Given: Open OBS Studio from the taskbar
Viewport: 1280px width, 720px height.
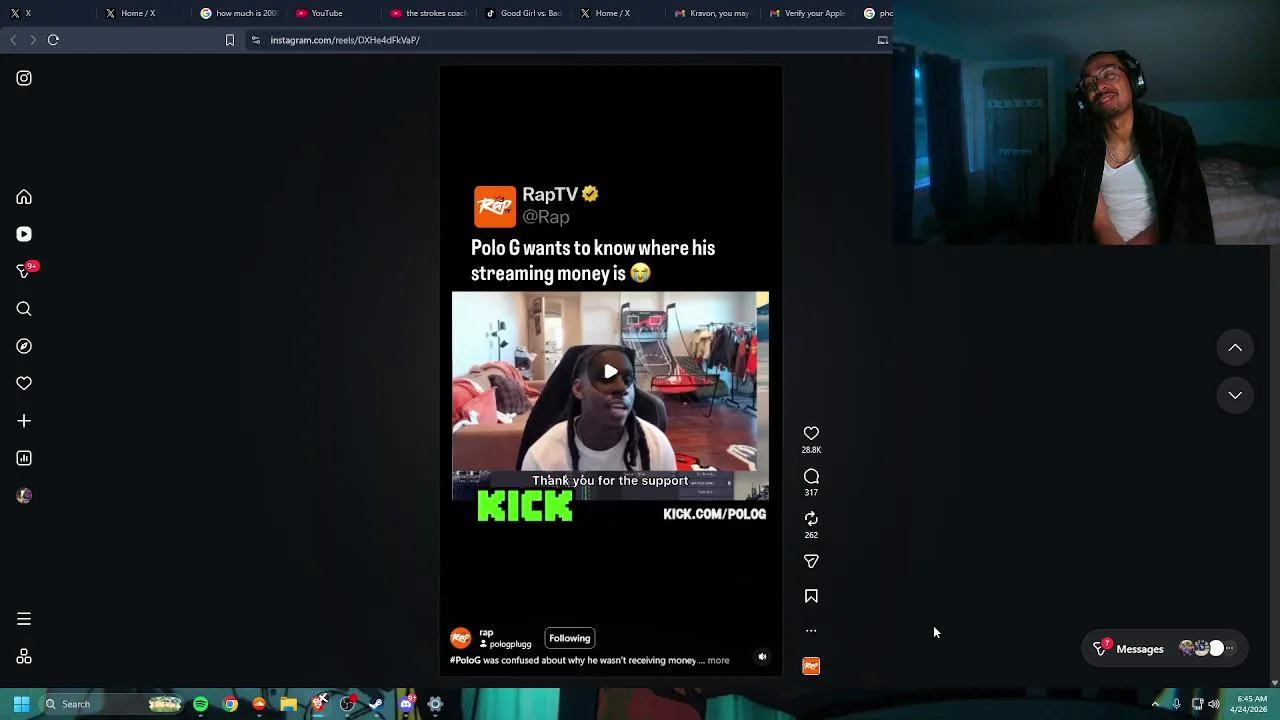Looking at the screenshot, I should click(347, 704).
